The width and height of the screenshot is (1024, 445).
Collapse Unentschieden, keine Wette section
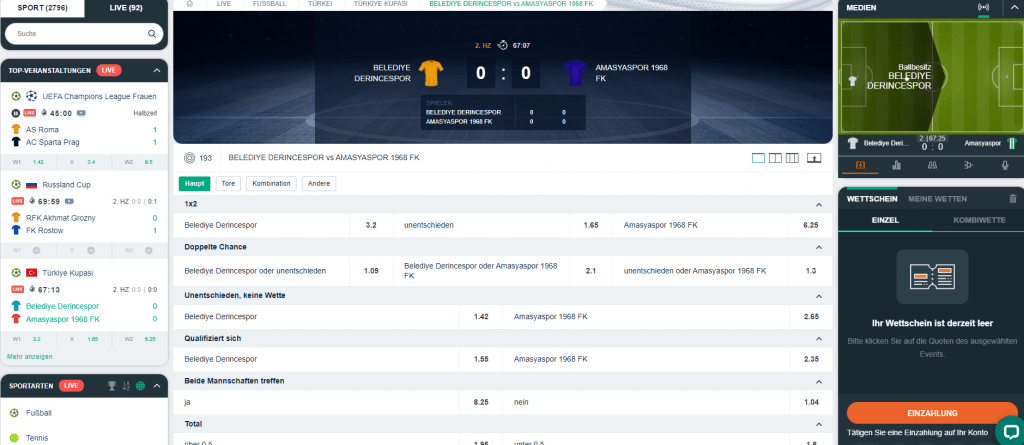(819, 295)
